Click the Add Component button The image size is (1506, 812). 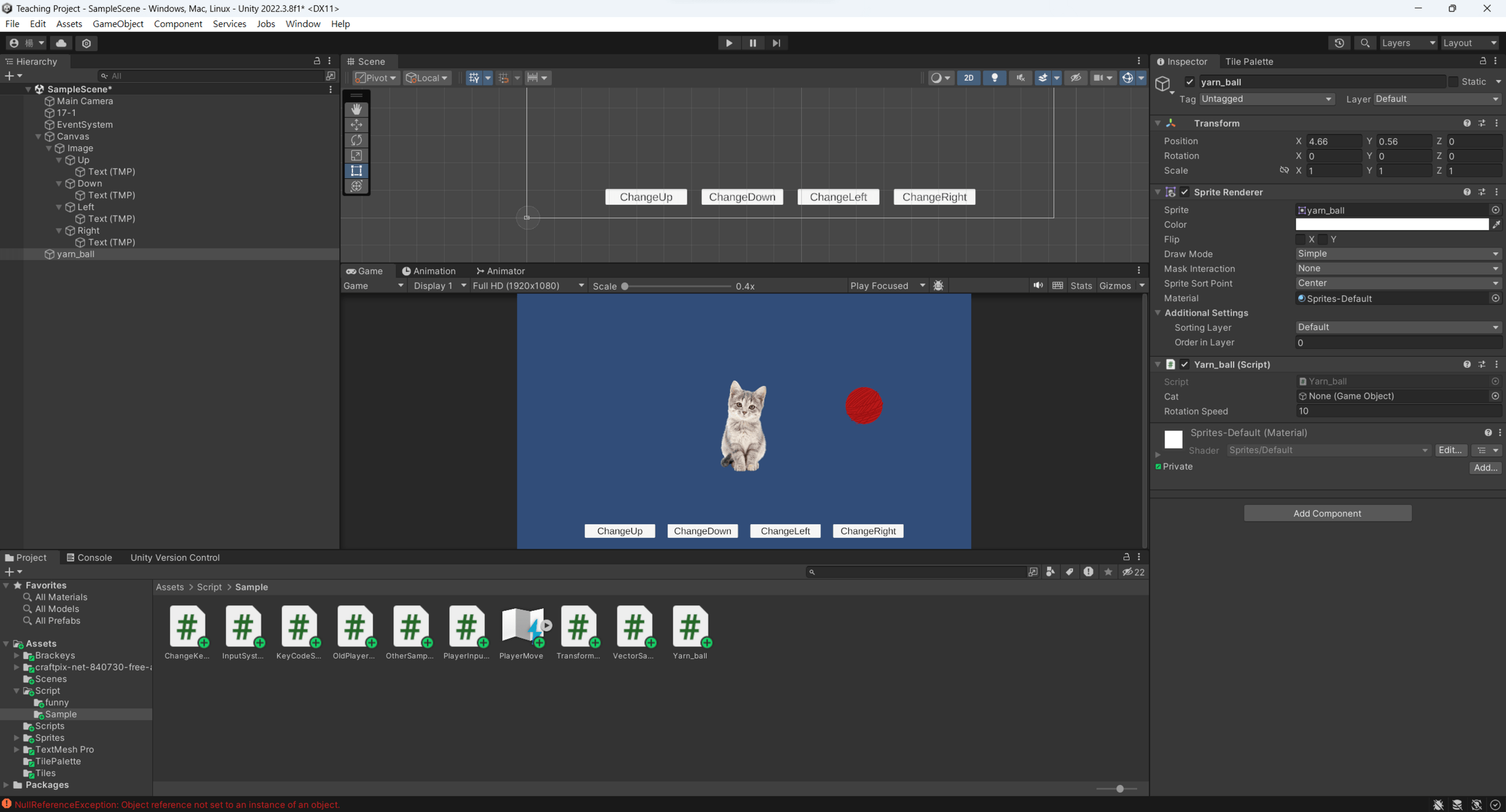[1326, 513]
